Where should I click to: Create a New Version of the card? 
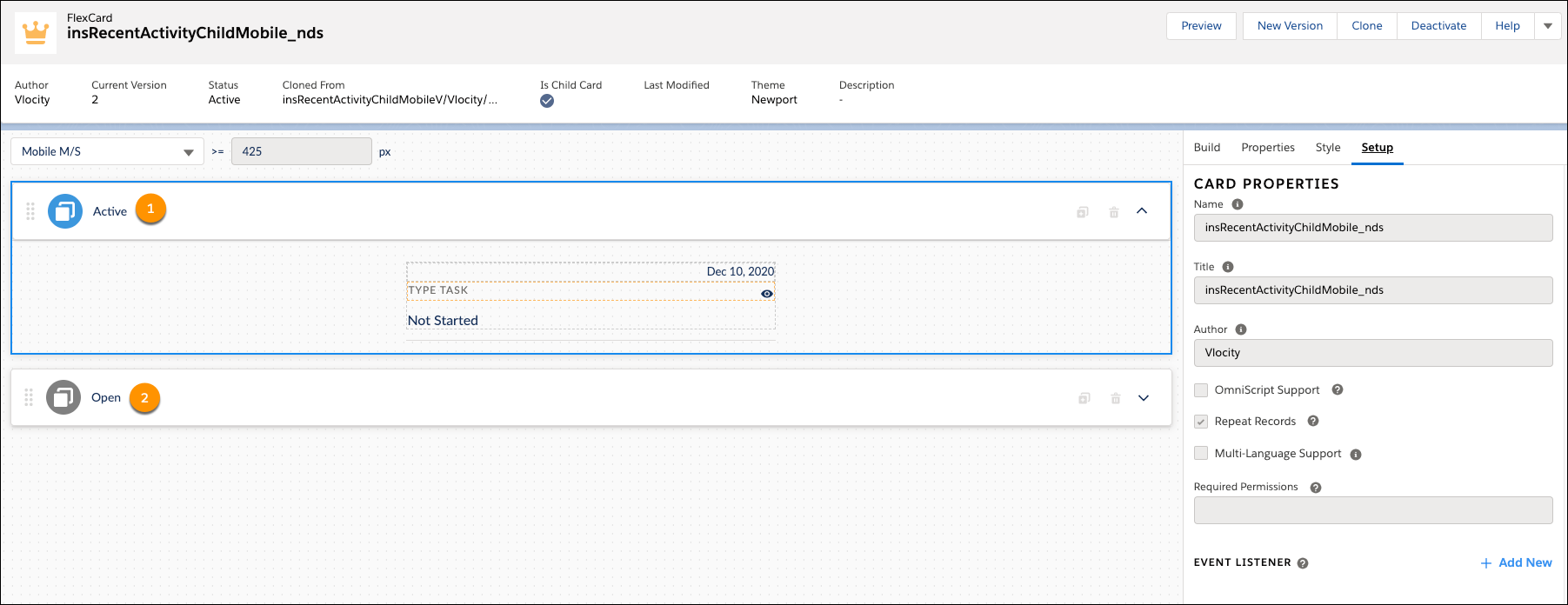click(x=1290, y=26)
